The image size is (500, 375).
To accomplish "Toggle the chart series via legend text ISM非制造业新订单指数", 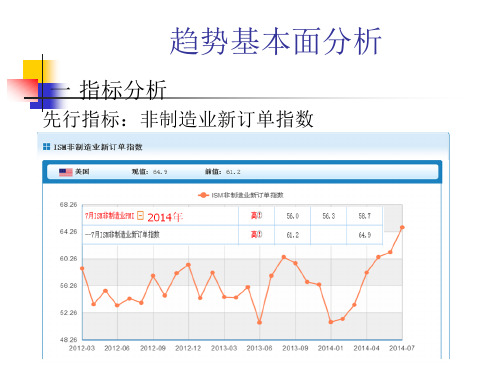I will click(x=247, y=195).
